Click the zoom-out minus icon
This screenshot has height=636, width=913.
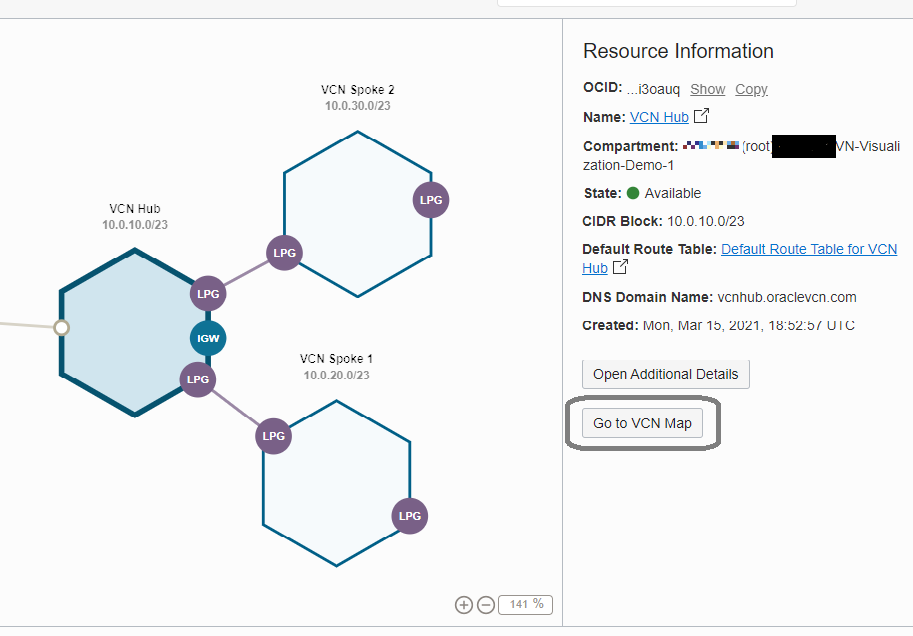tap(485, 604)
